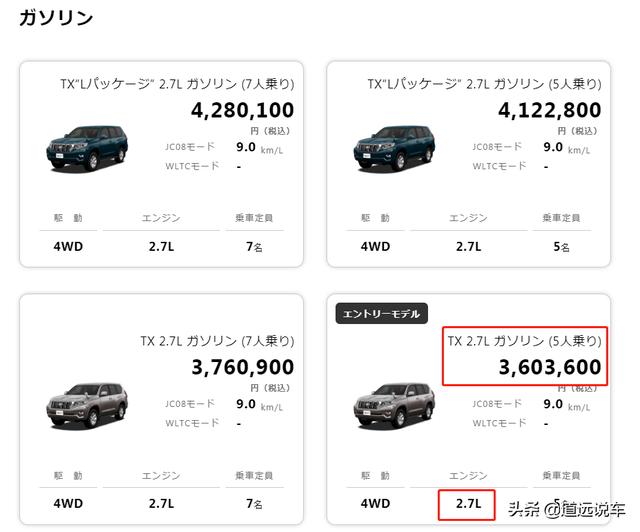Open TX"Lパッケージ" 2.7L ガソリン (7人乗り) title
The width and height of the screenshot is (640, 532).
point(178,84)
